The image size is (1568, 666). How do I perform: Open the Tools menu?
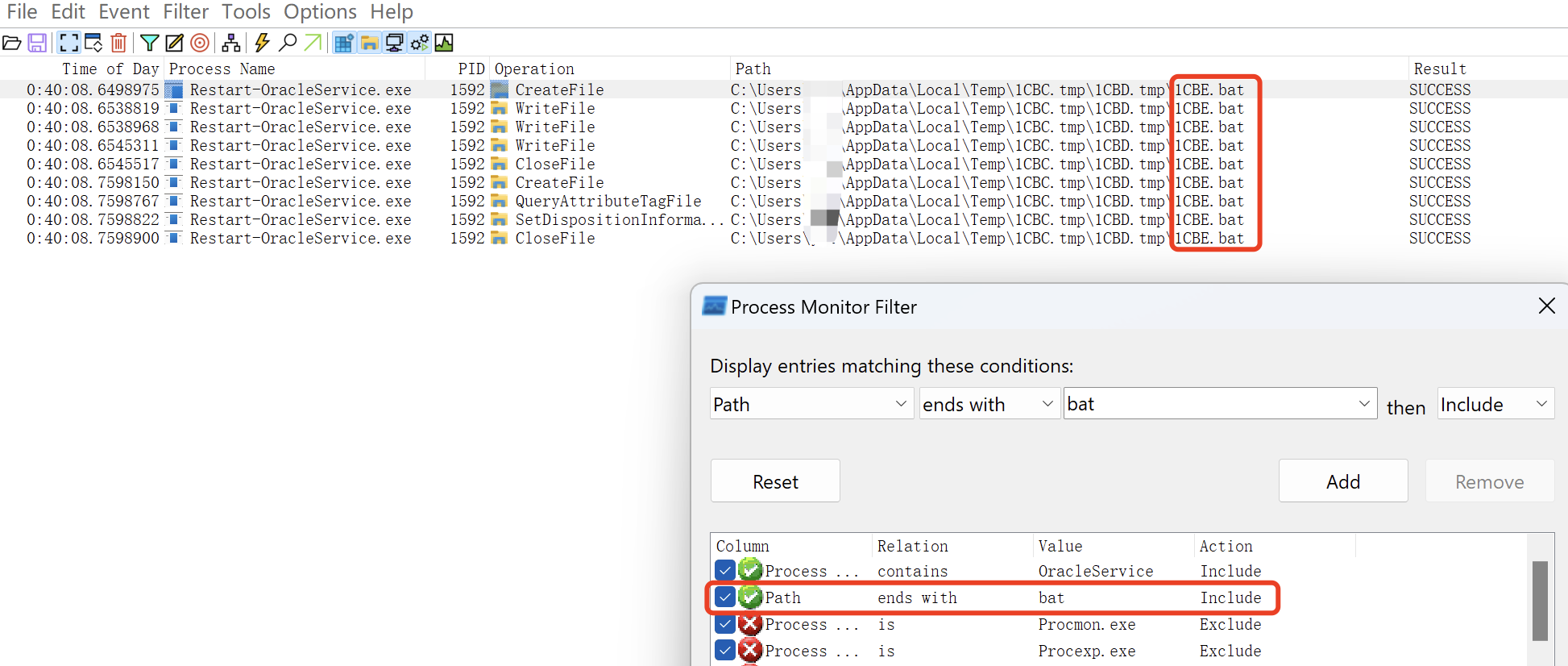coord(246,12)
